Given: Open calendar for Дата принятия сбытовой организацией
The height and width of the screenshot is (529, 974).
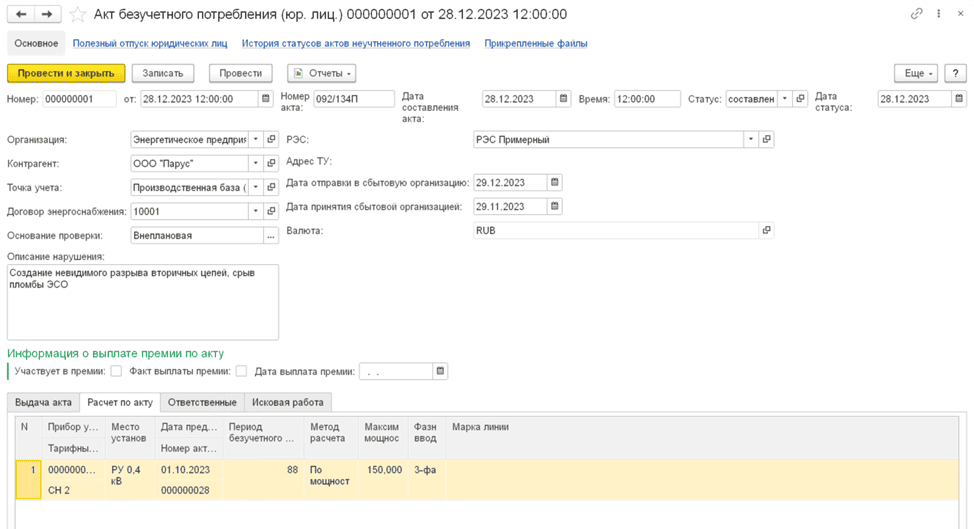Looking at the screenshot, I should click(x=555, y=206).
